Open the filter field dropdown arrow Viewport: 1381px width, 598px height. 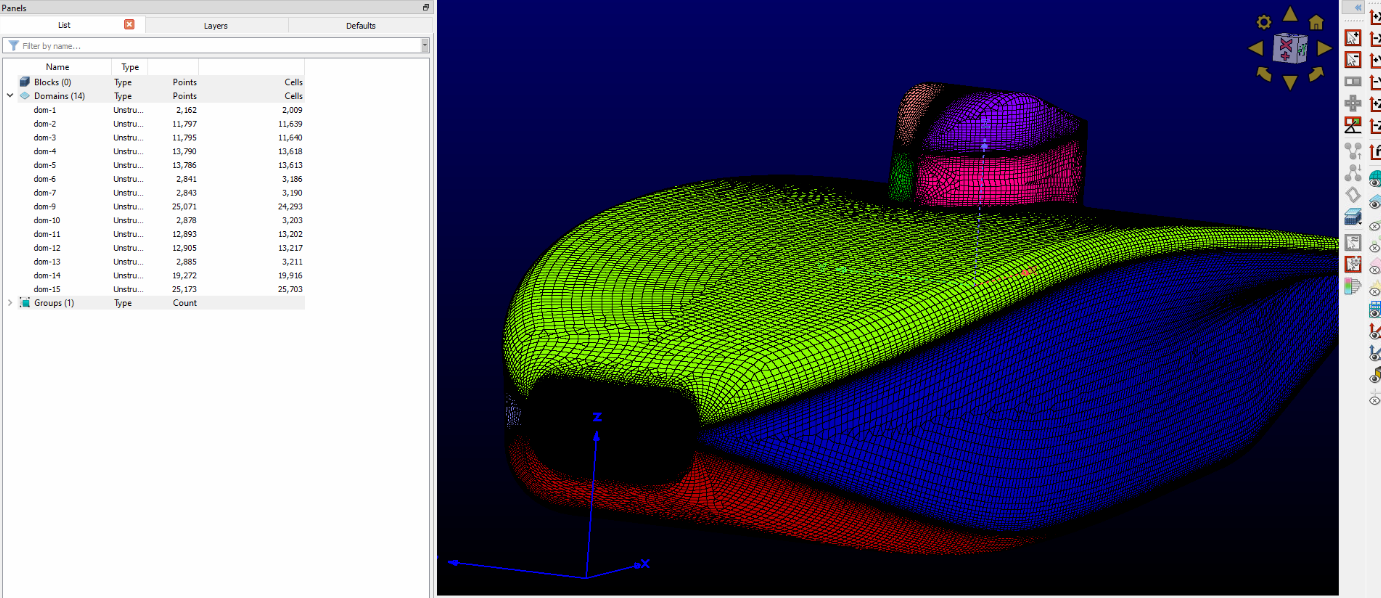425,46
